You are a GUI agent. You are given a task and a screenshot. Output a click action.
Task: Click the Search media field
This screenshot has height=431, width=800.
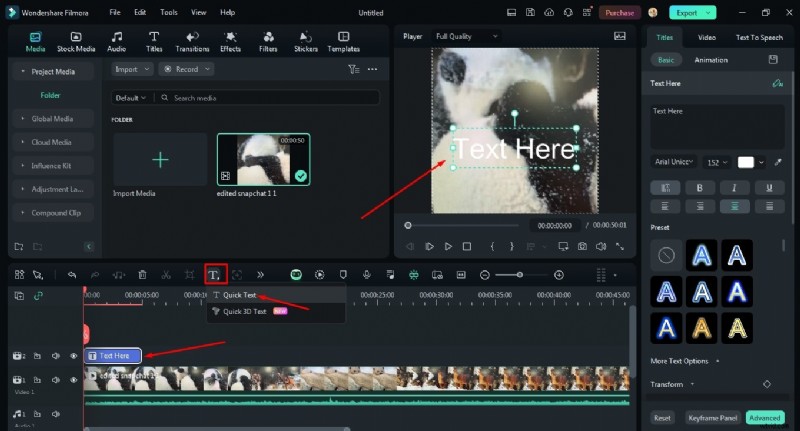click(x=269, y=97)
